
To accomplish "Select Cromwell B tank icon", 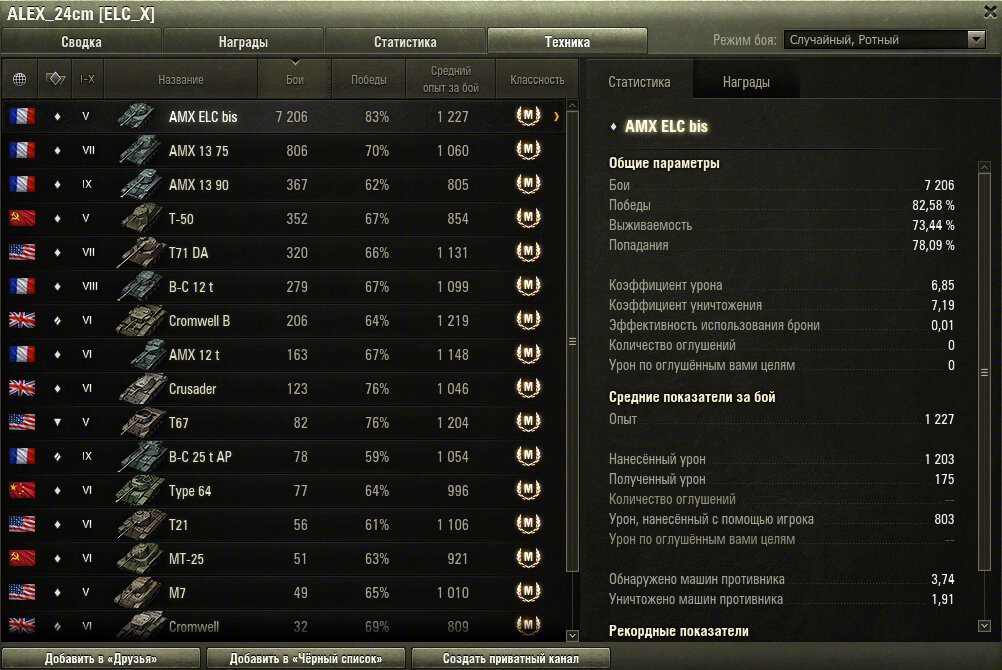I will pyautogui.click(x=139, y=320).
